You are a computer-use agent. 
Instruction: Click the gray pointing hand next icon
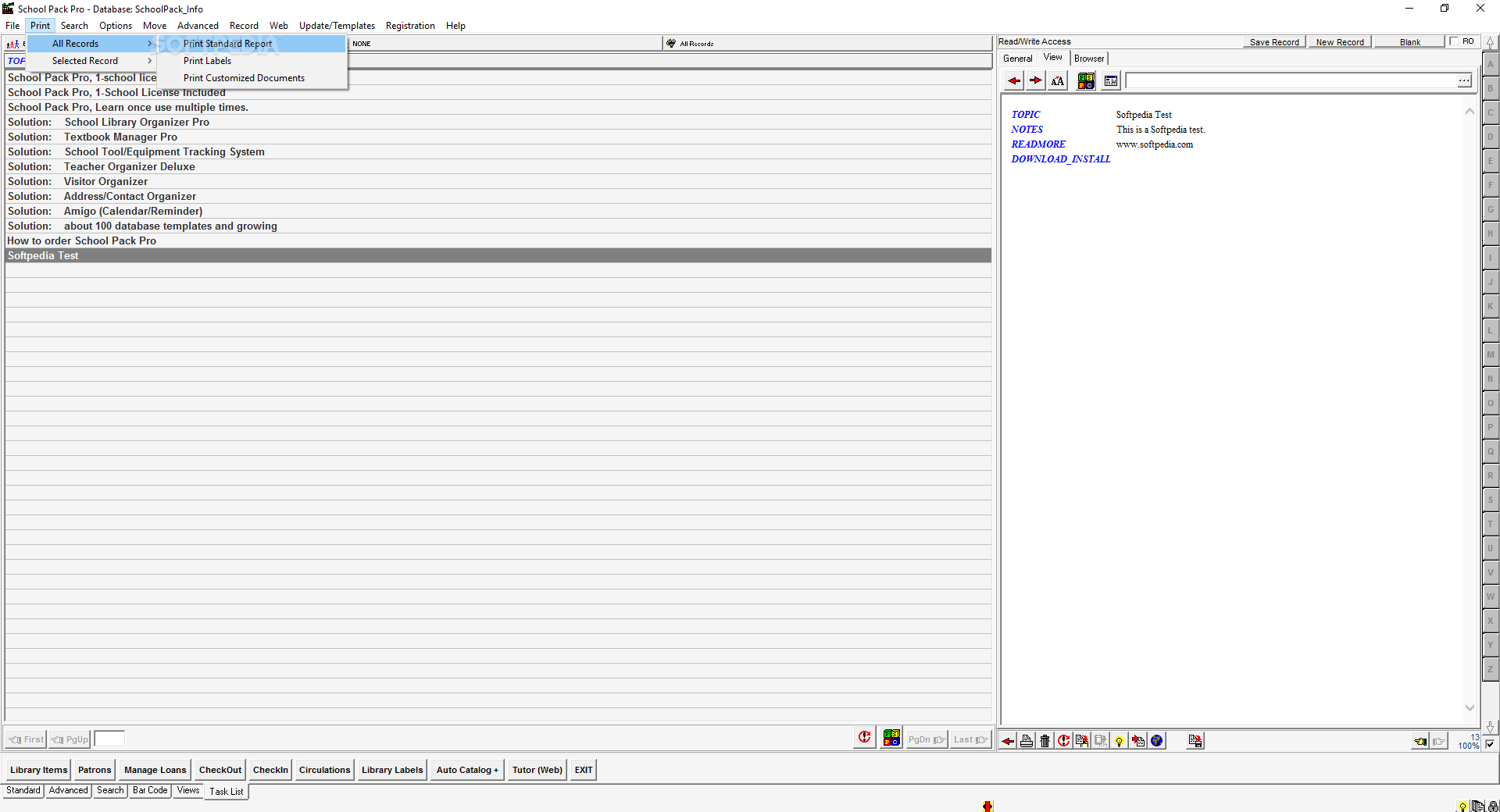click(1439, 742)
